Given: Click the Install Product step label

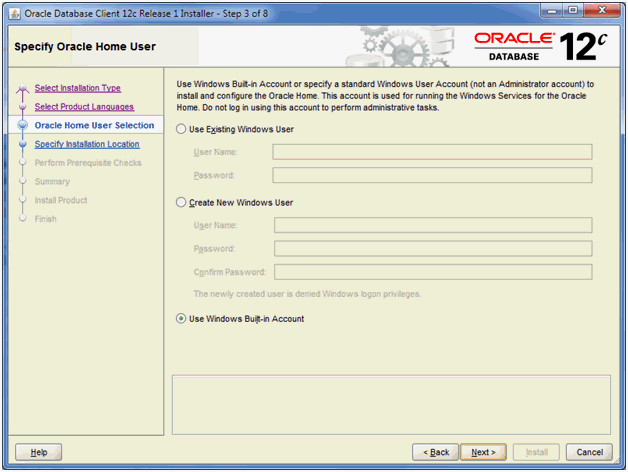Looking at the screenshot, I should pos(61,200).
